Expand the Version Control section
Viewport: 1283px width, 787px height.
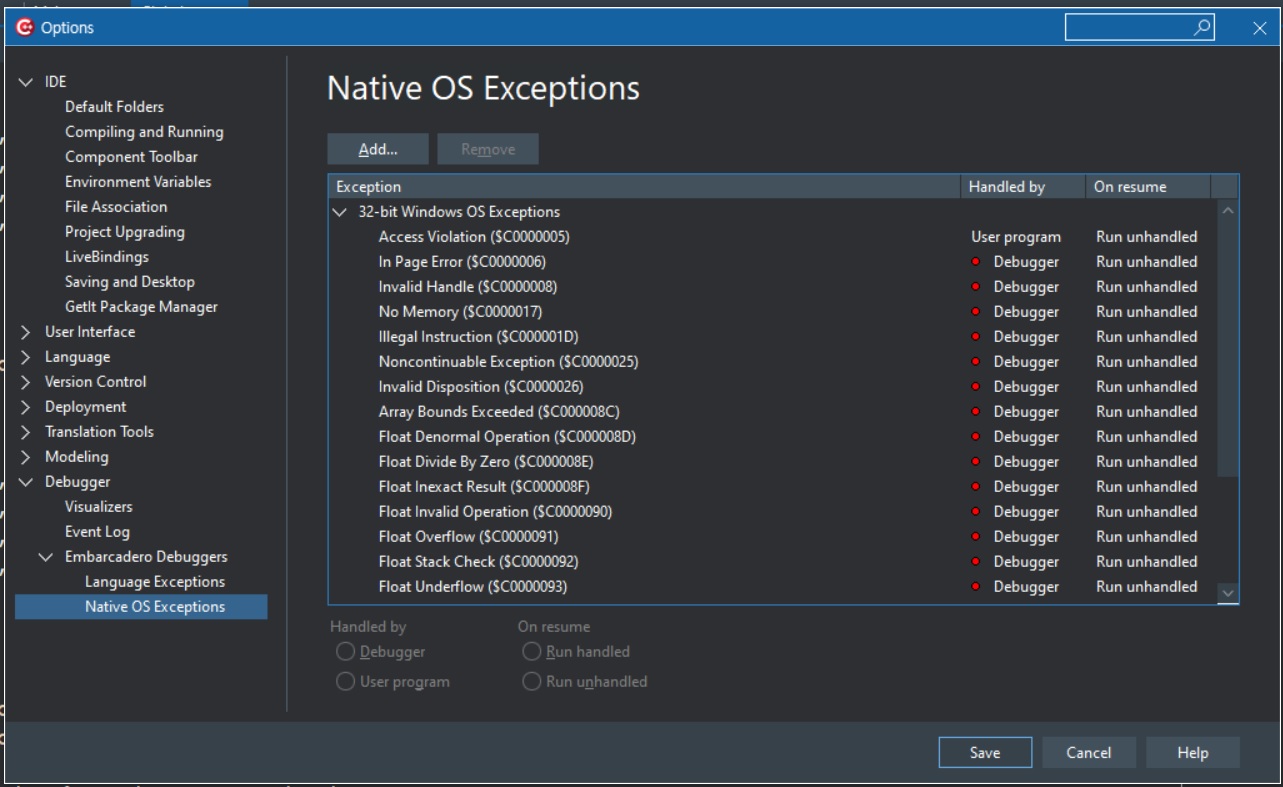point(26,382)
